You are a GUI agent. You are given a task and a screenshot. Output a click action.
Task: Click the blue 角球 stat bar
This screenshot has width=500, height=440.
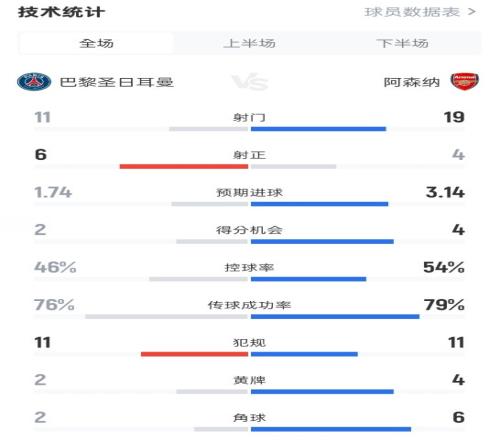[x=331, y=429]
